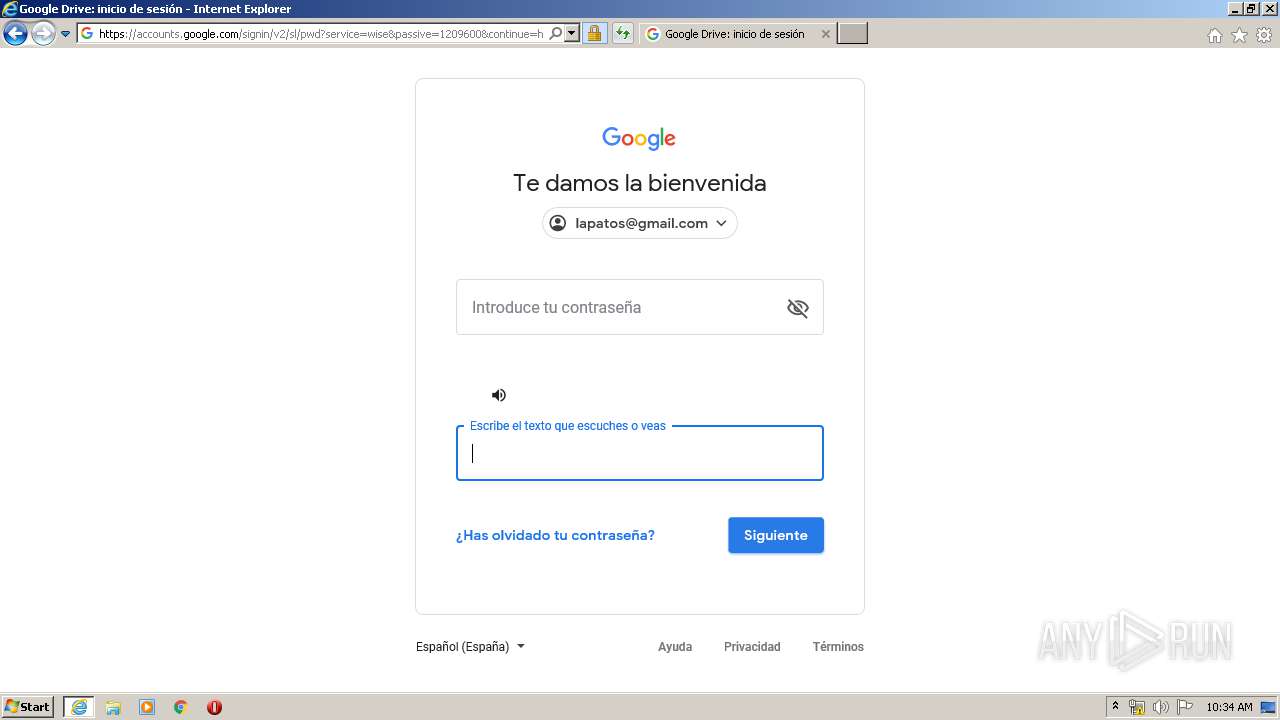Refresh the page with refresh icon

623,34
